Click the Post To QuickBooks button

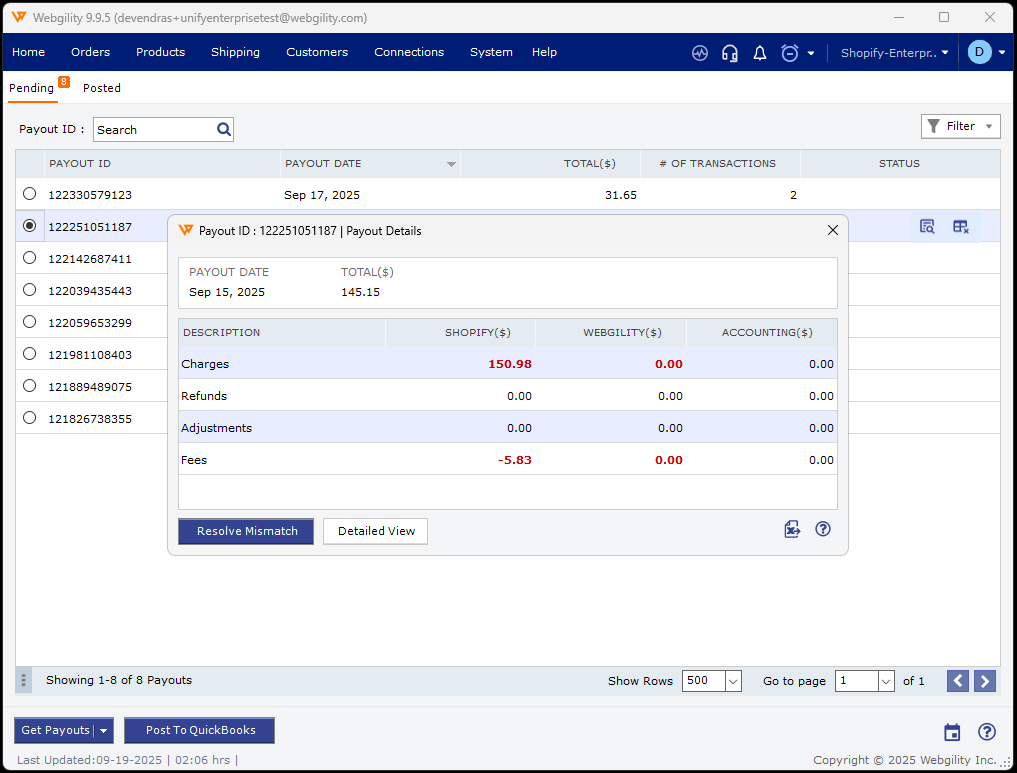(200, 730)
